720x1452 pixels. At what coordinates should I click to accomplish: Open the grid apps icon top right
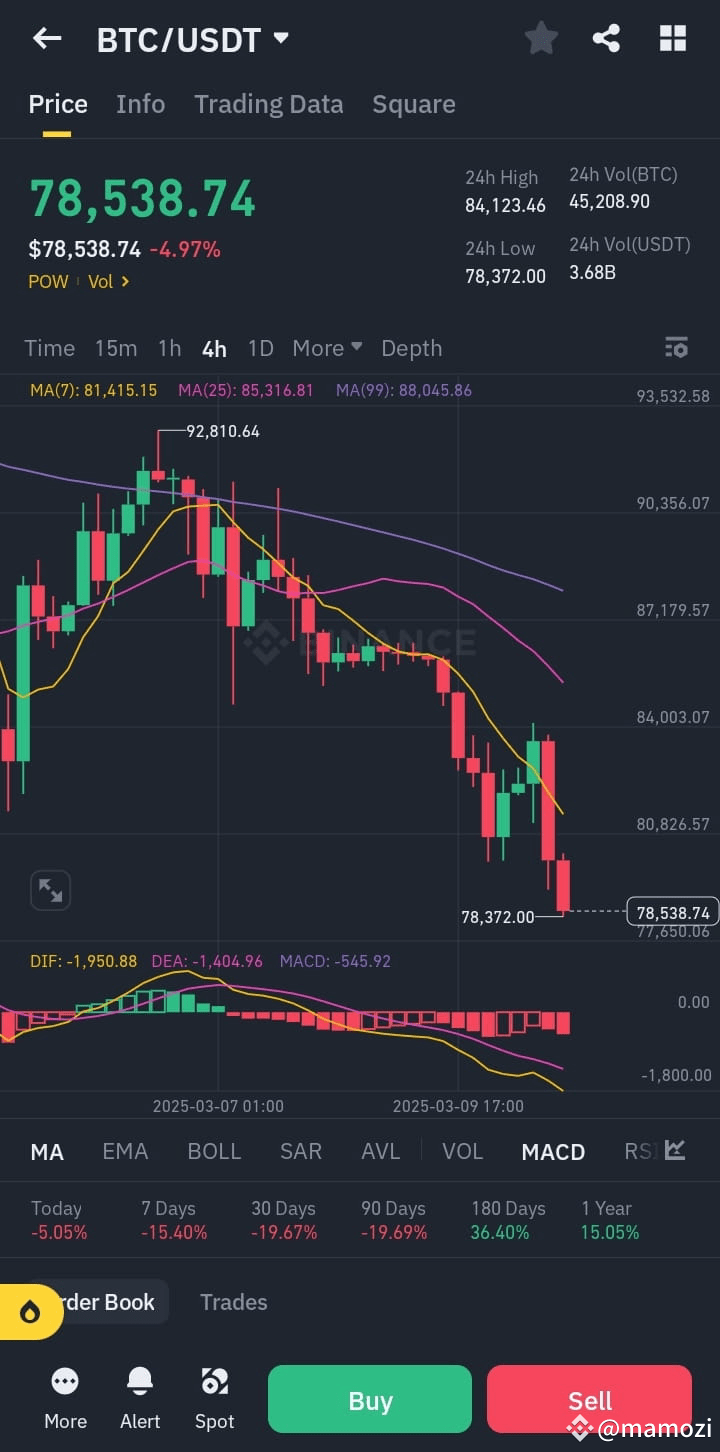click(671, 38)
